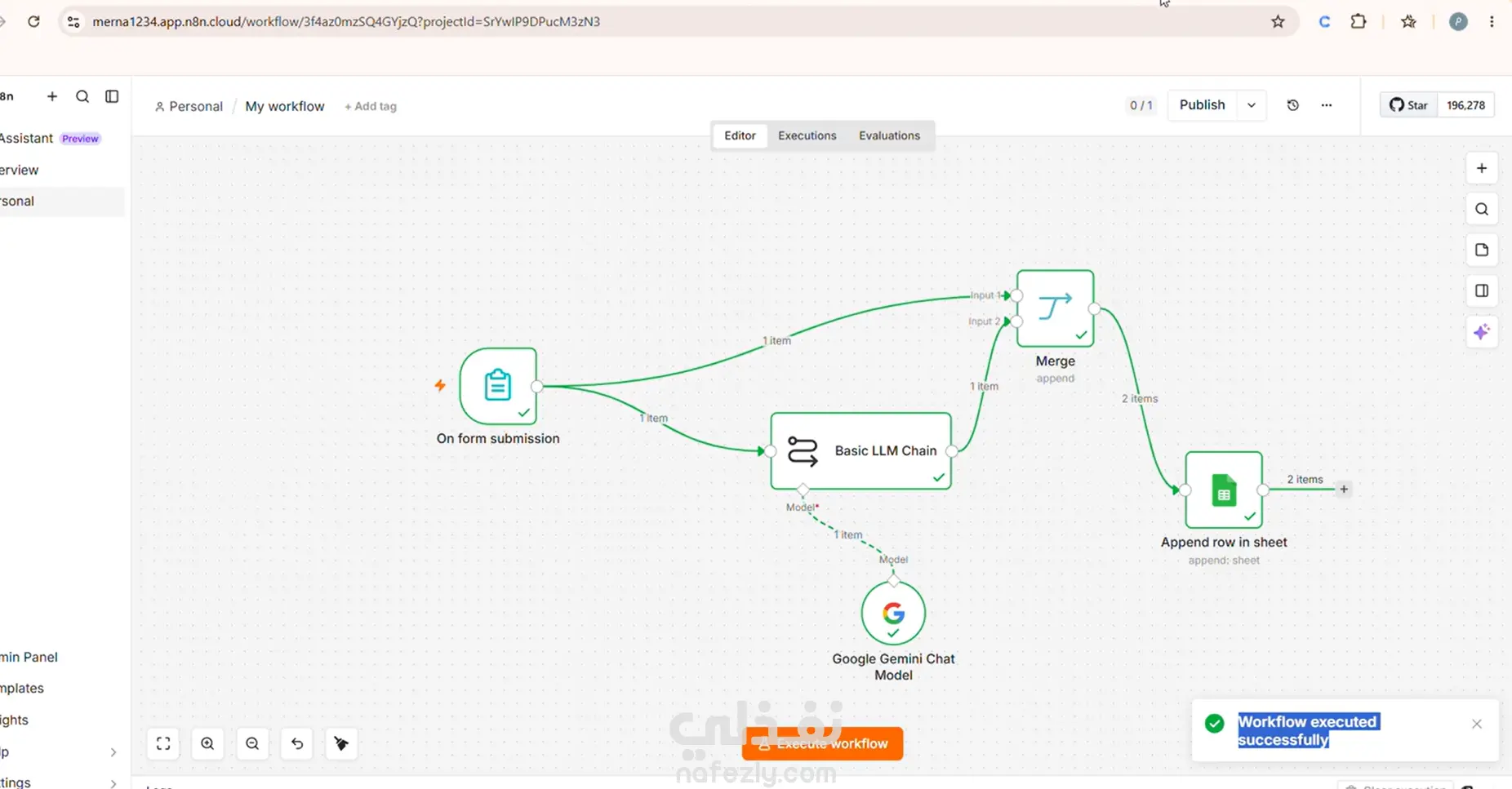The height and width of the screenshot is (789, 1512).
Task: Open the Personal breadcrumb link
Action: pos(189,106)
